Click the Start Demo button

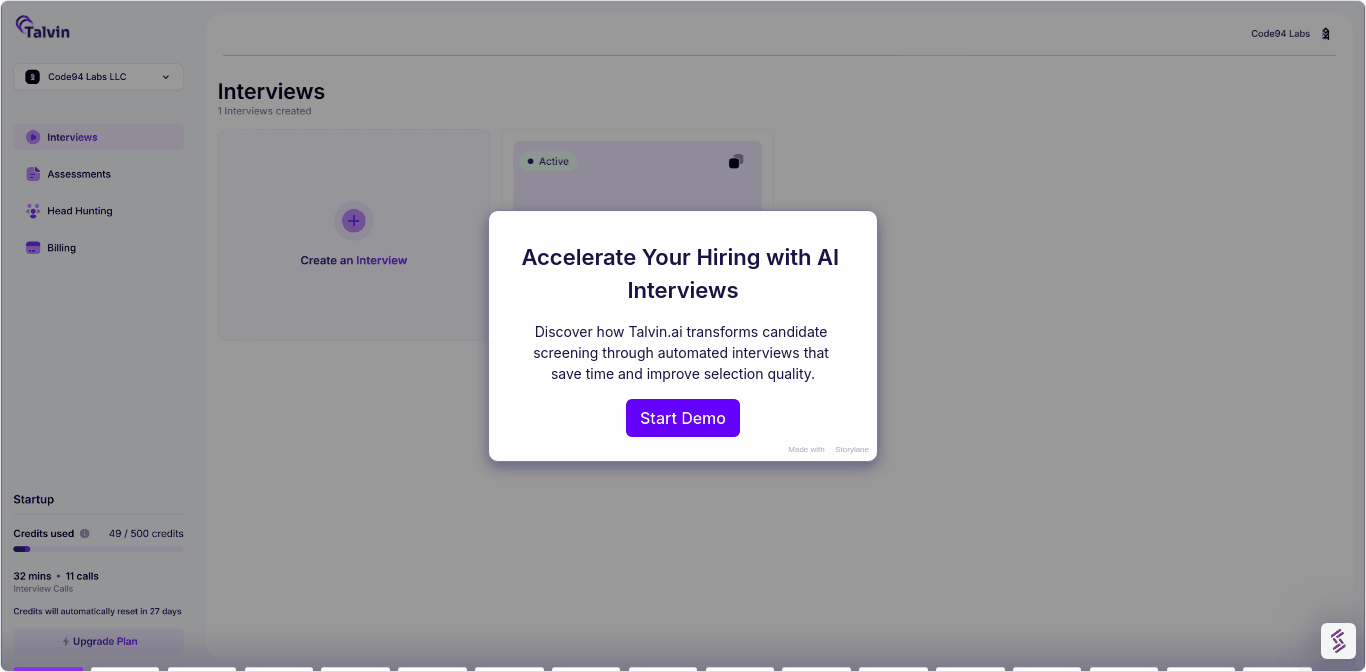683,418
